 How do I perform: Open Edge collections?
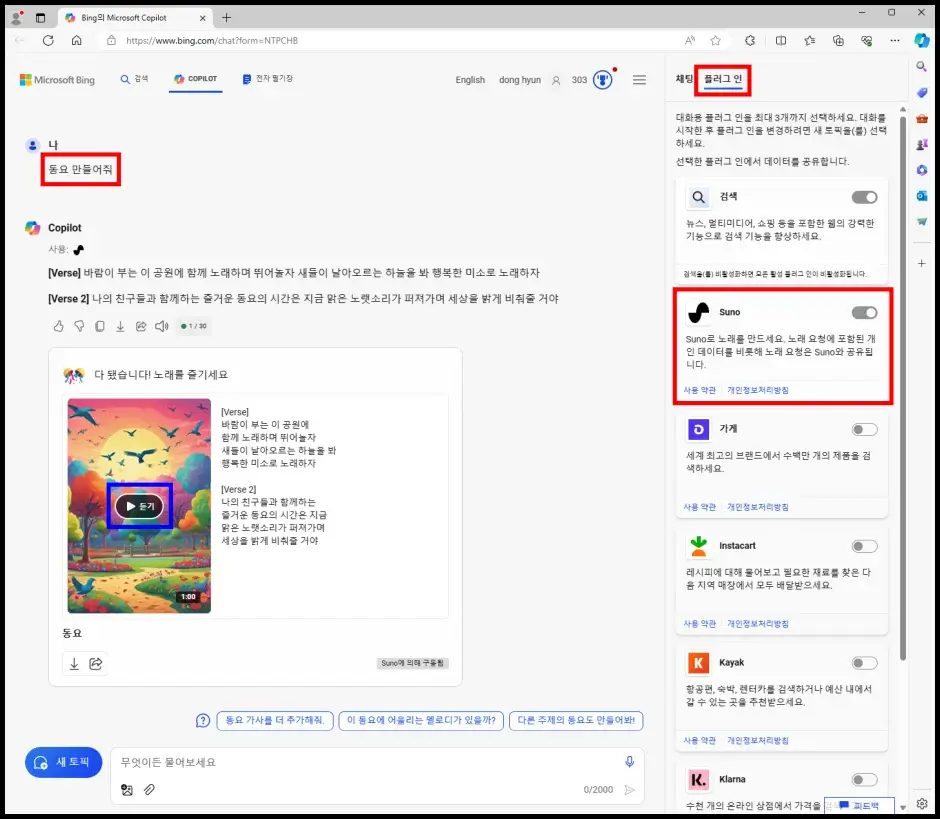tap(838, 41)
